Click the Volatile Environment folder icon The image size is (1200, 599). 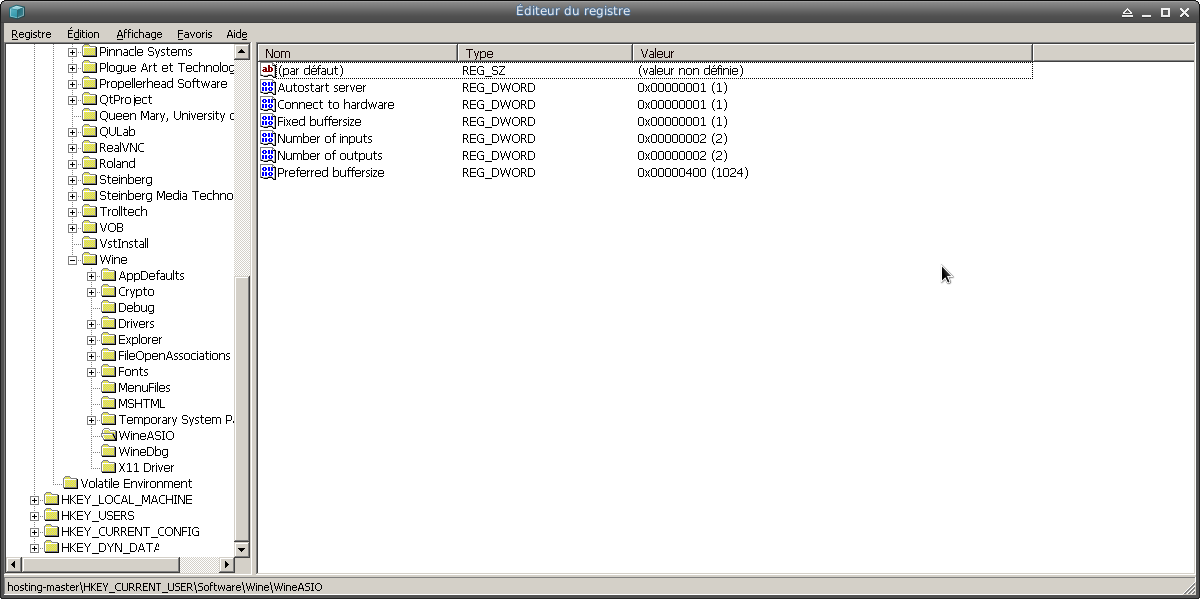pos(70,484)
